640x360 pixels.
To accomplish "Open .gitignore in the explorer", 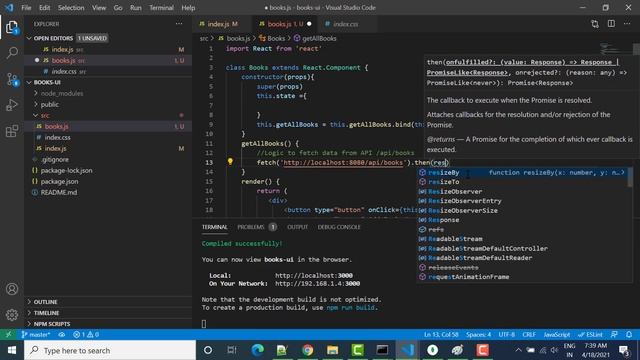I will click(55, 160).
